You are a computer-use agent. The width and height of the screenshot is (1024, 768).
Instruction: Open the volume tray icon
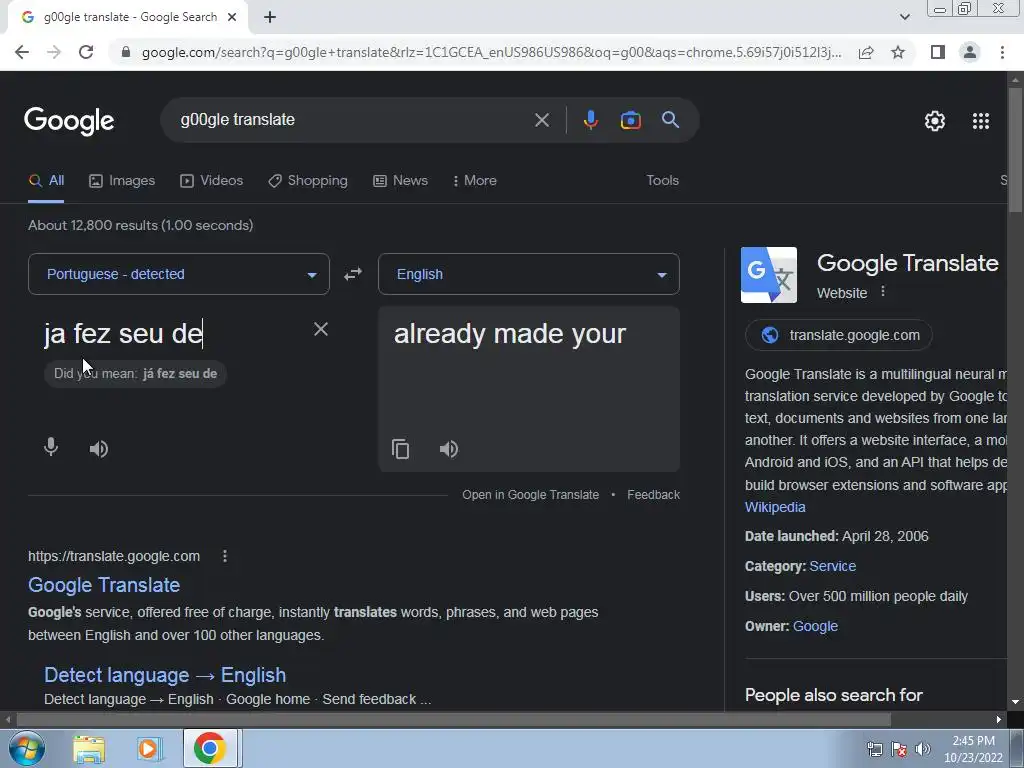coord(923,749)
